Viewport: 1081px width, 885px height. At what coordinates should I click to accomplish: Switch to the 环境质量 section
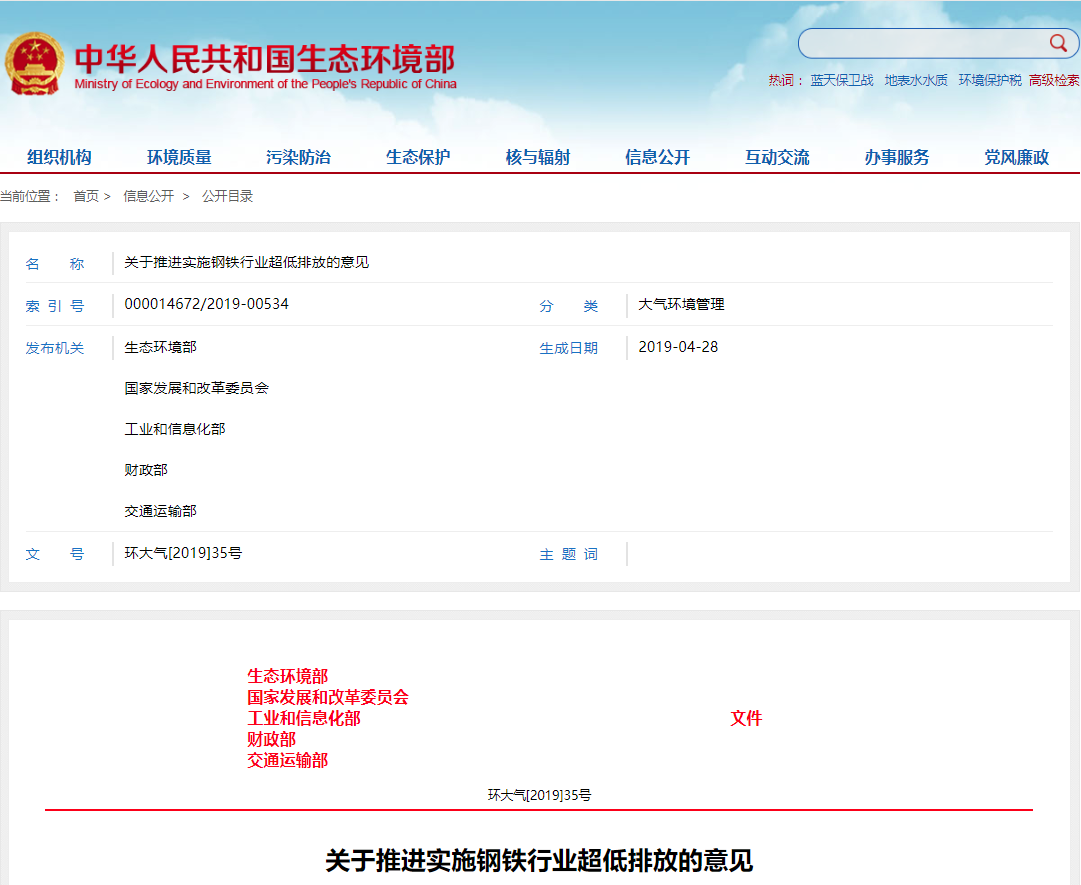tap(178, 156)
